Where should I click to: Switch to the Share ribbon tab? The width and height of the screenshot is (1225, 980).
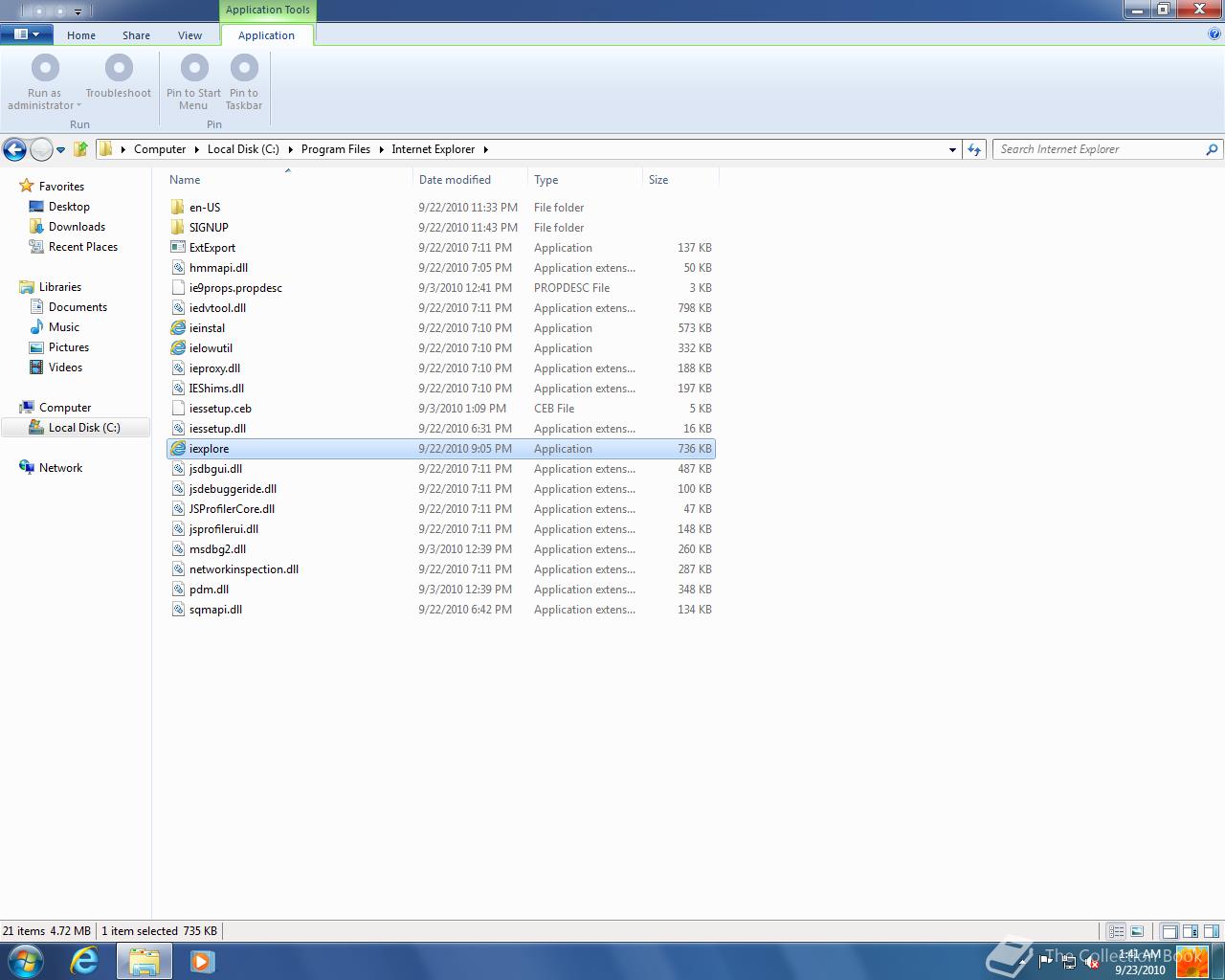(136, 35)
